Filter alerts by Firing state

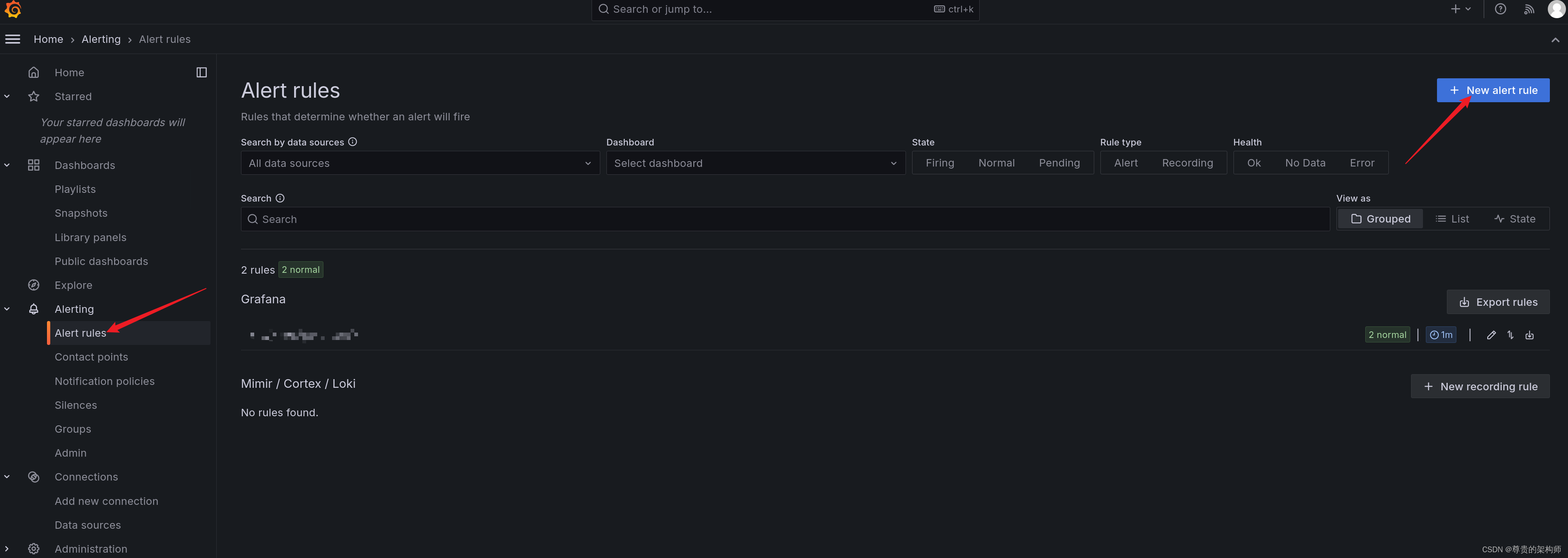coord(940,163)
